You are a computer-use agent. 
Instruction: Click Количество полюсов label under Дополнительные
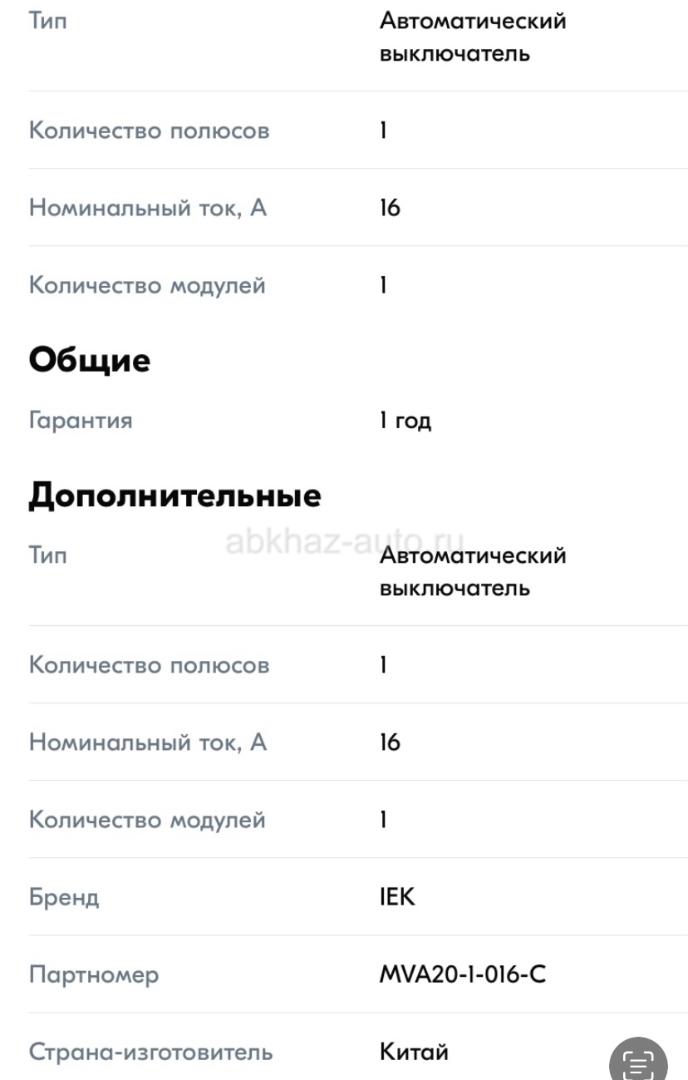(x=149, y=665)
